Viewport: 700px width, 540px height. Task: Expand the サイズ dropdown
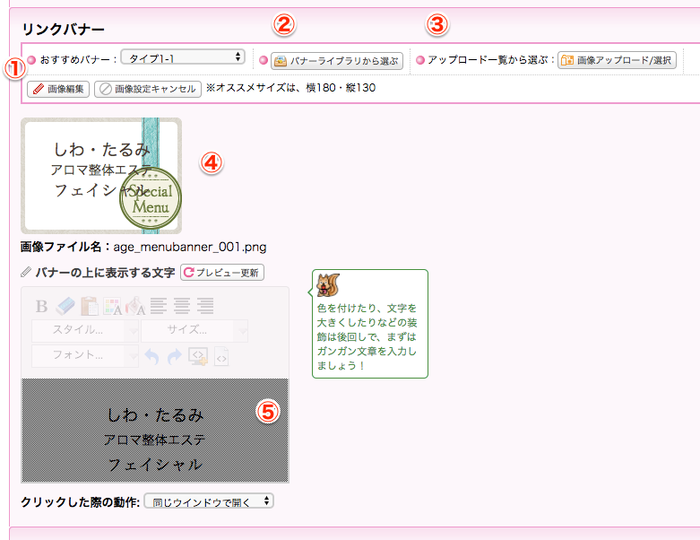point(195,331)
